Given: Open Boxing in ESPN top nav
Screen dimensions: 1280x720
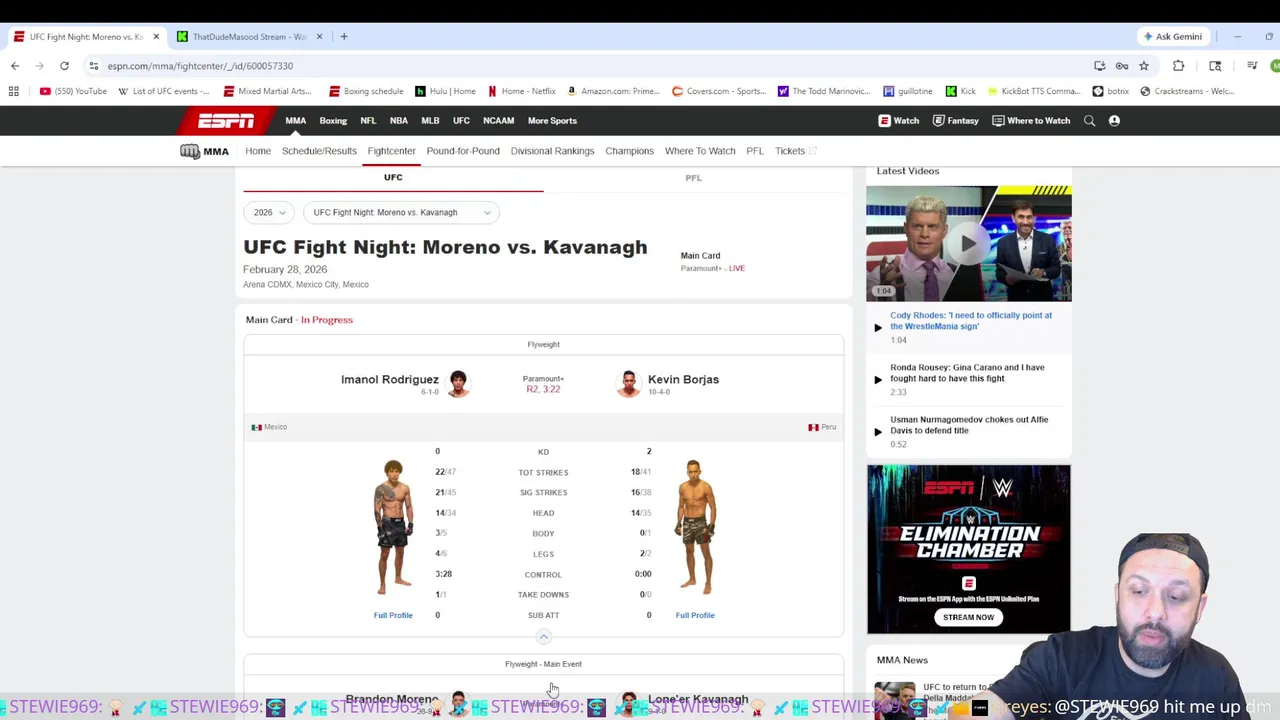Looking at the screenshot, I should [333, 121].
